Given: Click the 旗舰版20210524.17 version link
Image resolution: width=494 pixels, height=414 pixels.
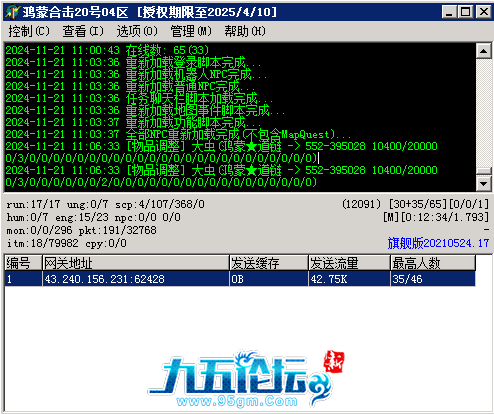Looking at the screenshot, I should click(438, 243).
